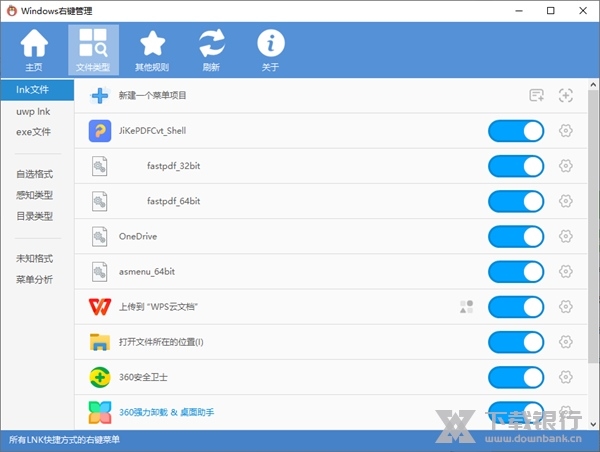Open 未知格式 in sidebar

point(34,258)
